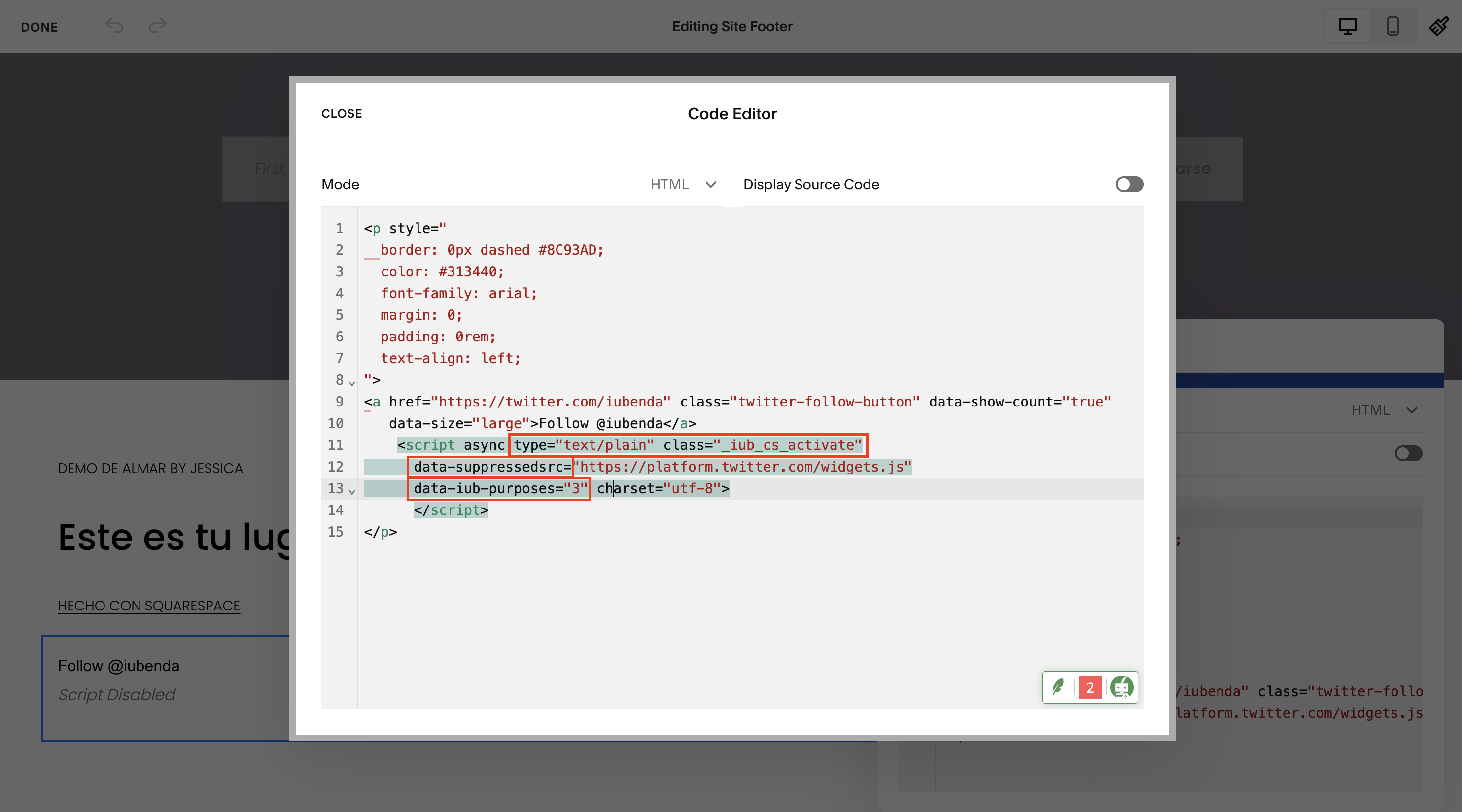Collapse code fold arrow on line 8

point(352,384)
